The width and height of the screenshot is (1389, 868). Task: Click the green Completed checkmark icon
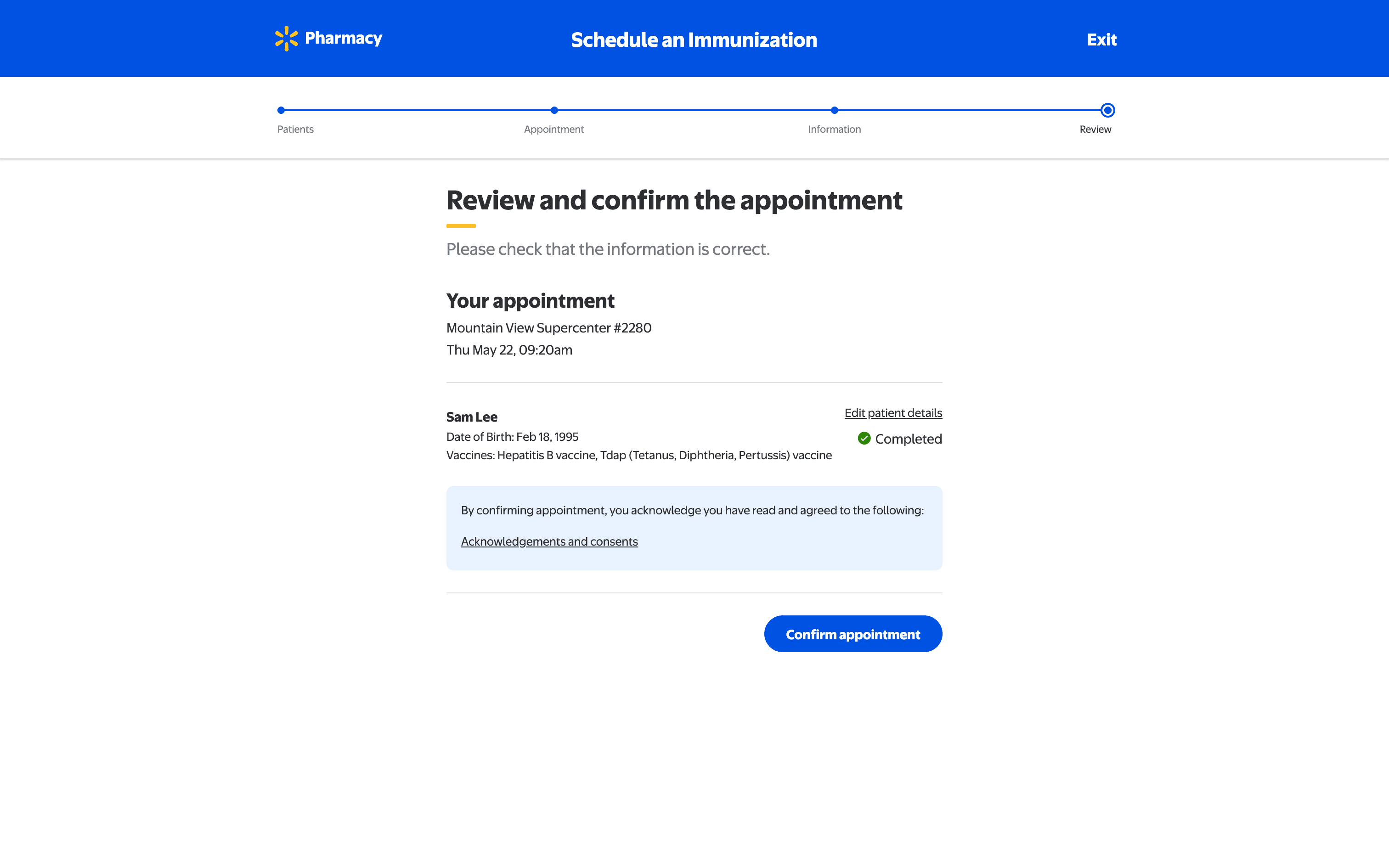point(864,439)
